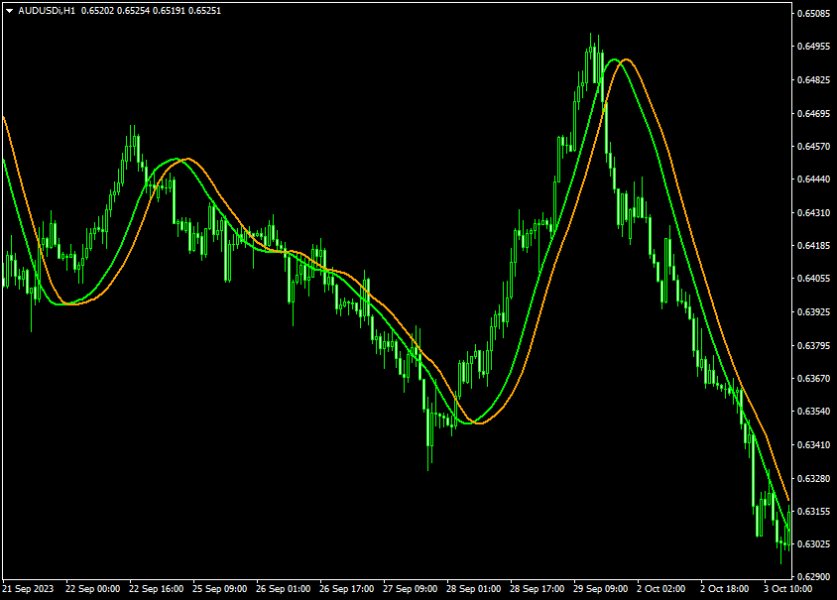This screenshot has width=837, height=600.
Task: Click price label 0.64825 on scale
Action: click(x=814, y=80)
